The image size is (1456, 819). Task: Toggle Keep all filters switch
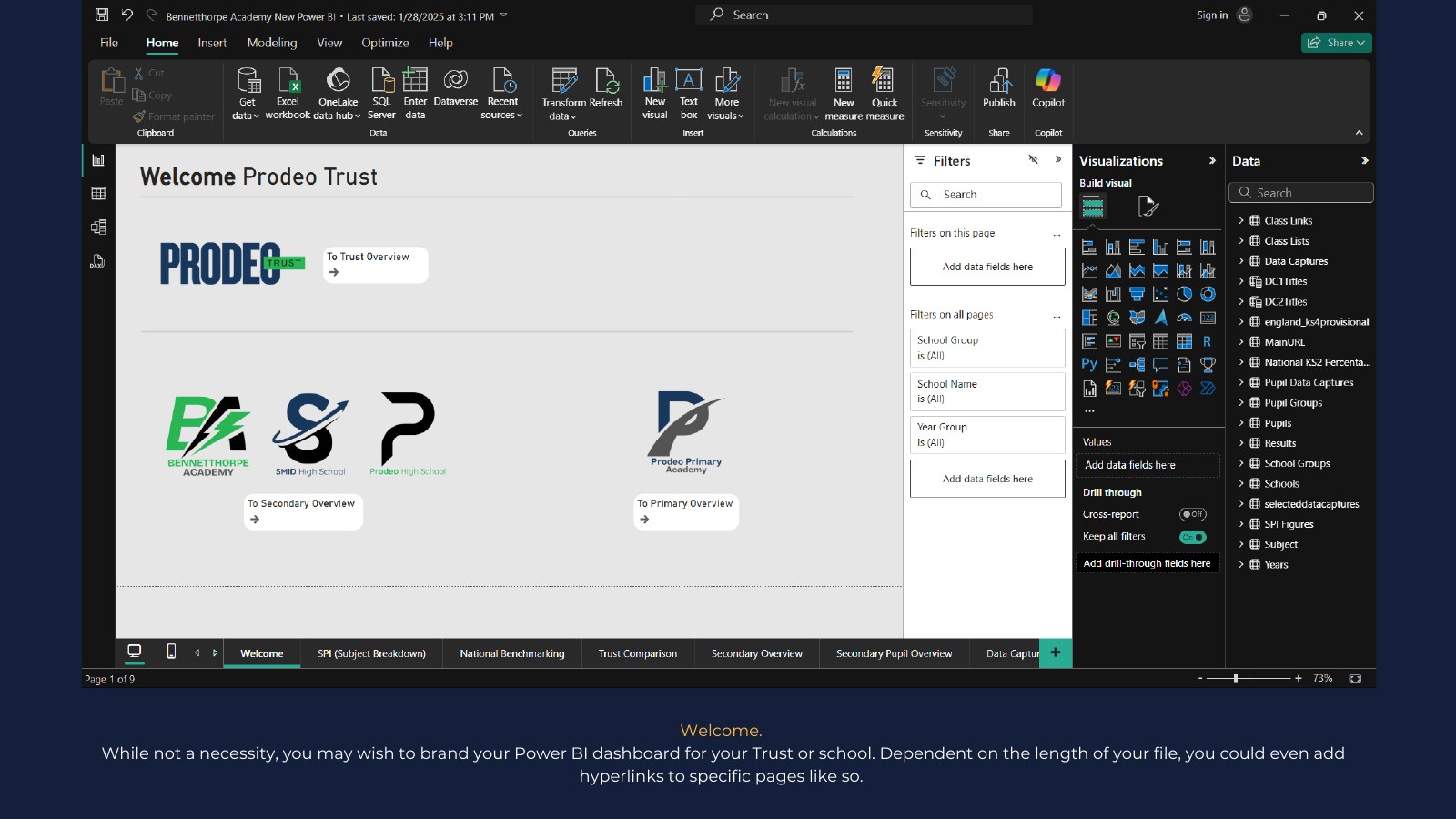(1193, 537)
